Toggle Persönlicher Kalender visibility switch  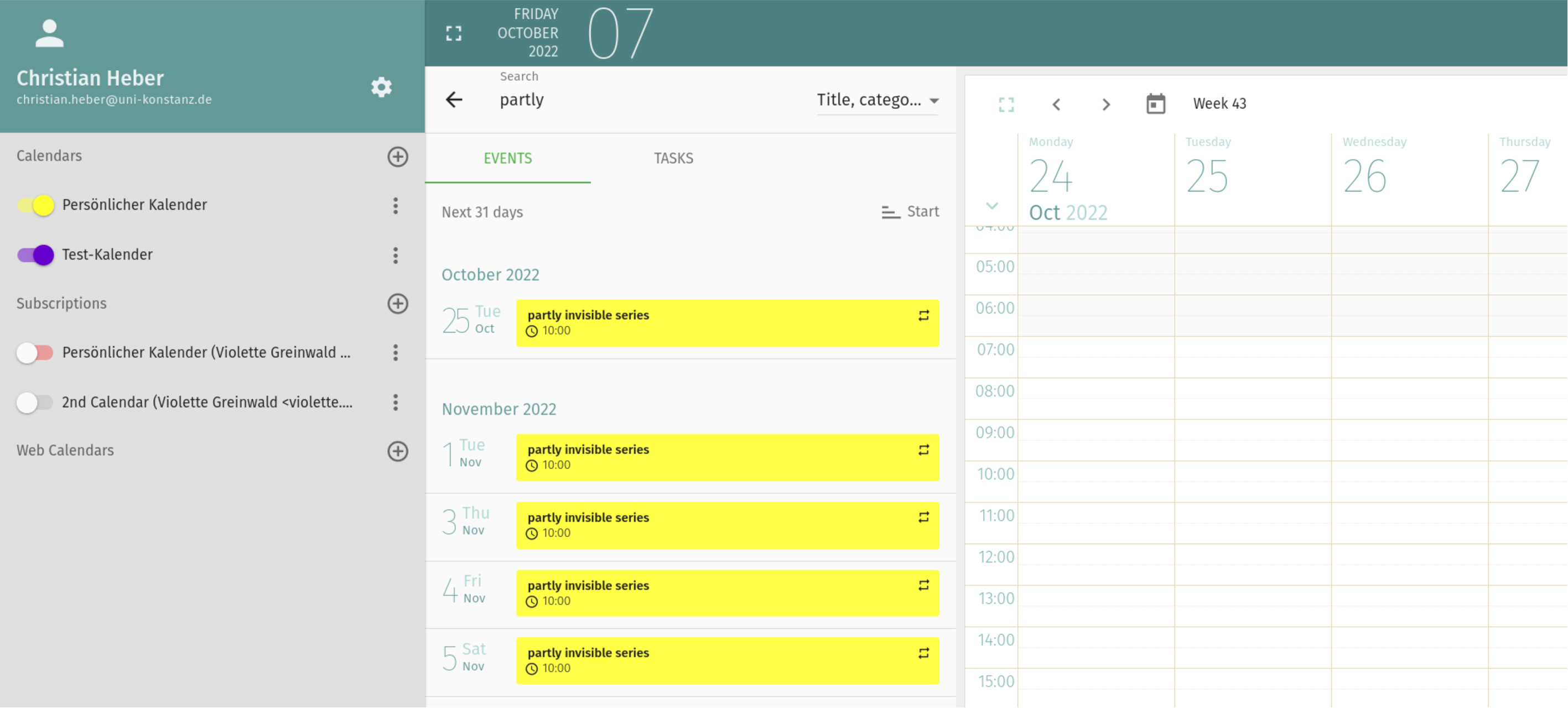pos(35,205)
